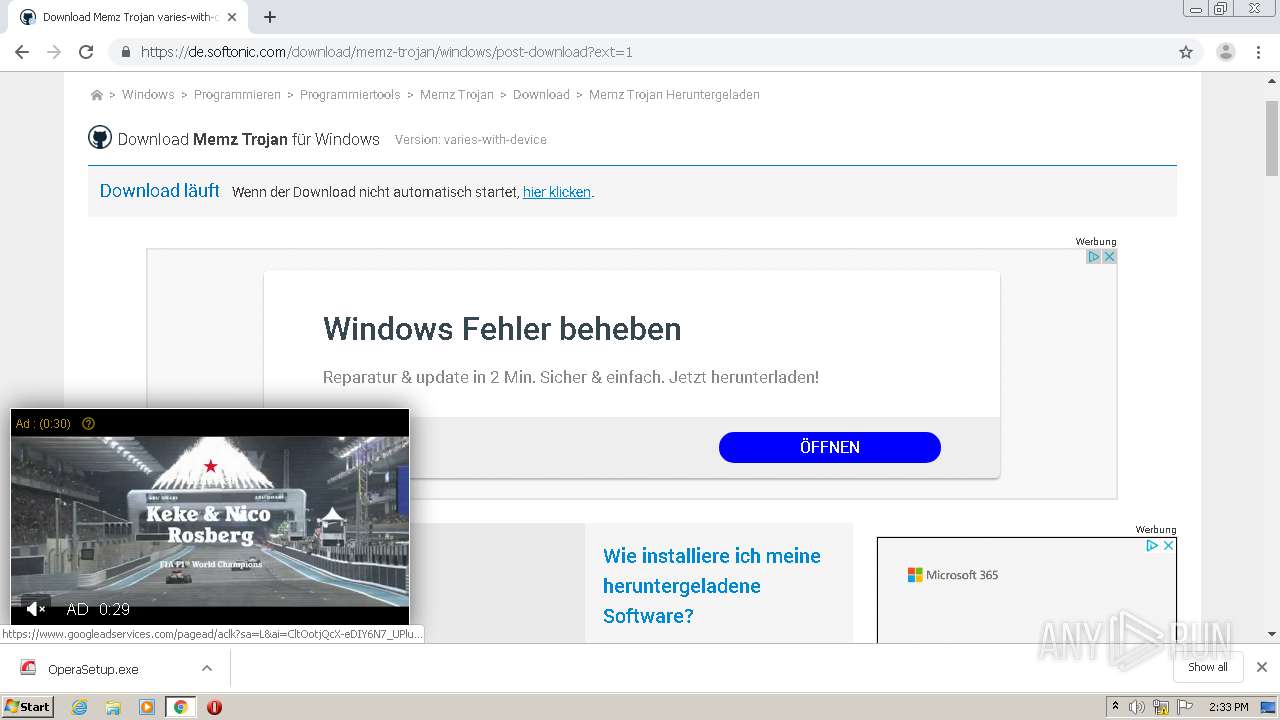Close the Microsoft 365 ad
Image resolution: width=1280 pixels, height=720 pixels.
pos(1168,546)
